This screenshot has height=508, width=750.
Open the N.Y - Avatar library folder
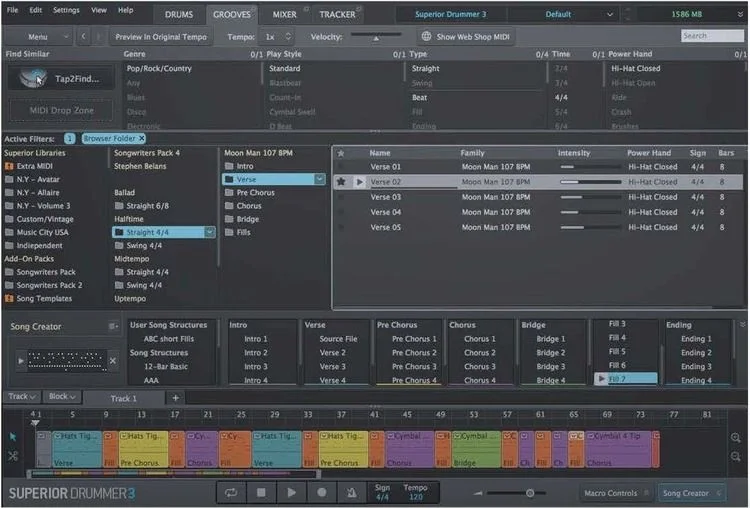click(32, 179)
